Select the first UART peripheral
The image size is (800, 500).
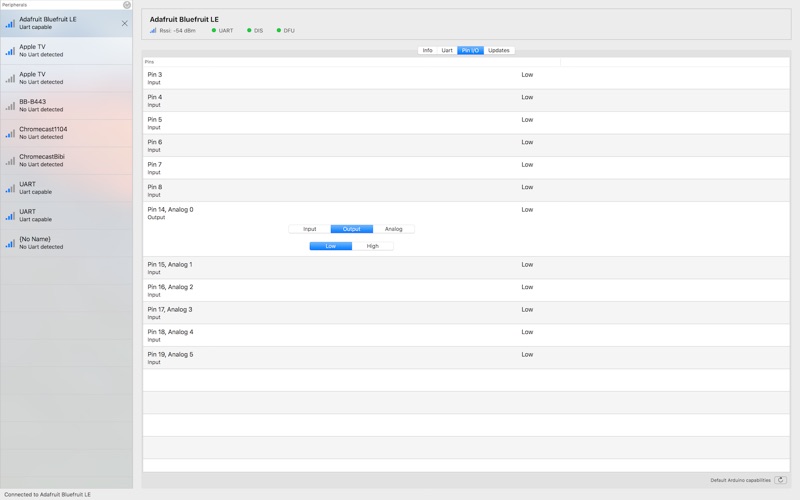66,188
